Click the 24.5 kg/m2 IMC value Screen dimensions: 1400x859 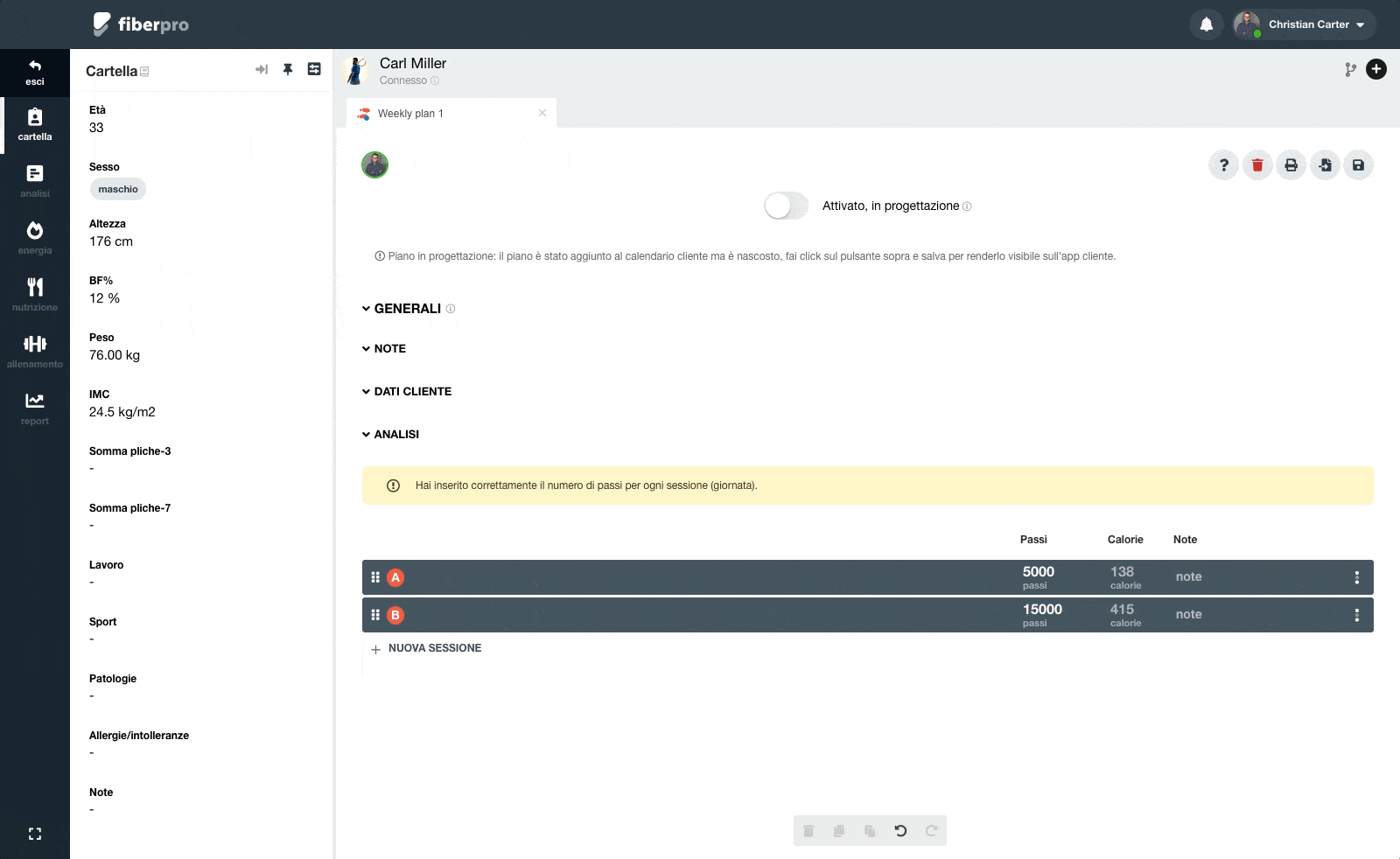(x=122, y=412)
